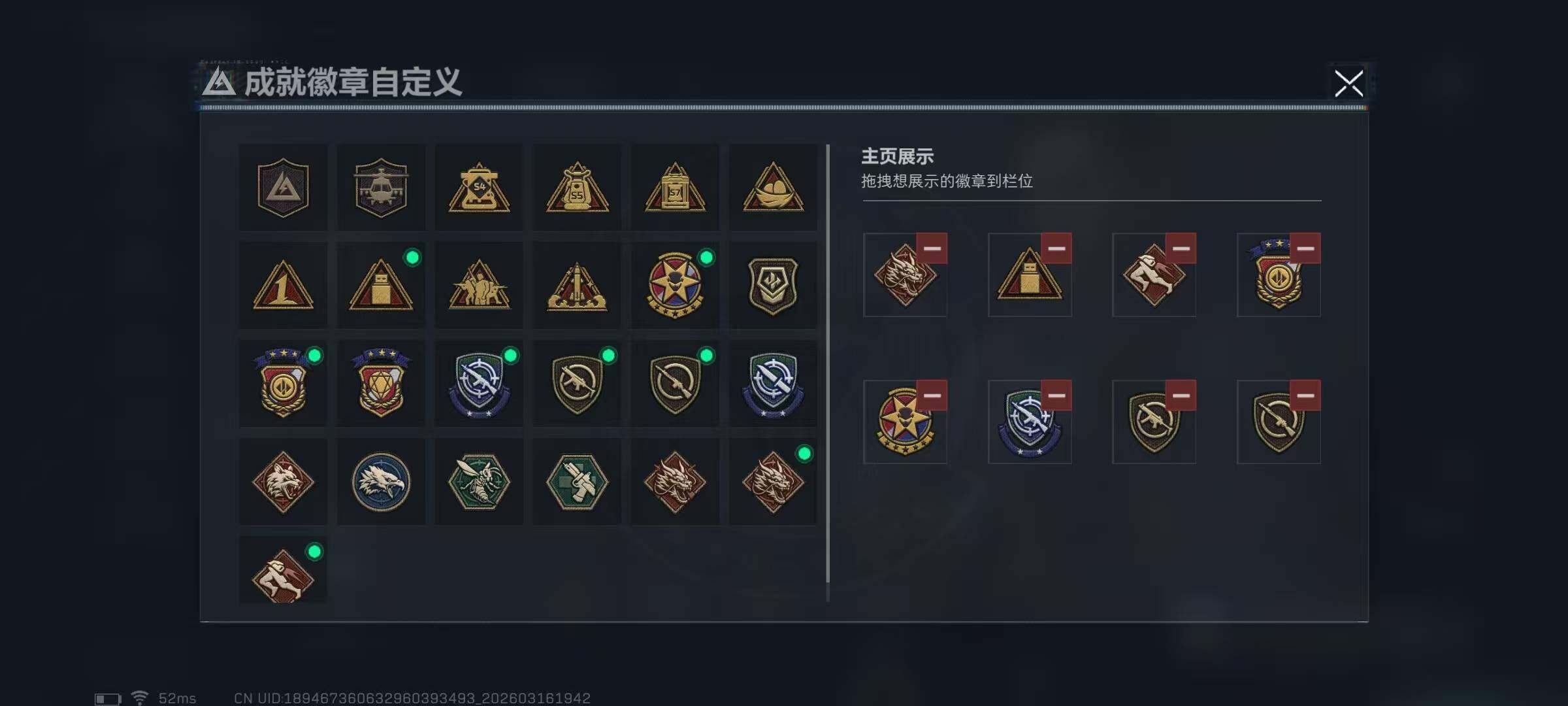Select the eagle head circular badge
Screen dimensions: 1568x706
click(381, 482)
